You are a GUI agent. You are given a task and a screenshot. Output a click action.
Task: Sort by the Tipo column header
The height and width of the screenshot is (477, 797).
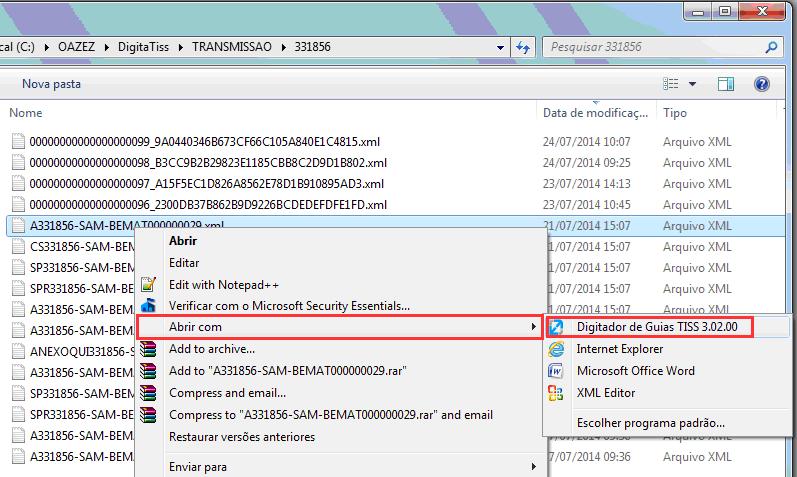675,113
